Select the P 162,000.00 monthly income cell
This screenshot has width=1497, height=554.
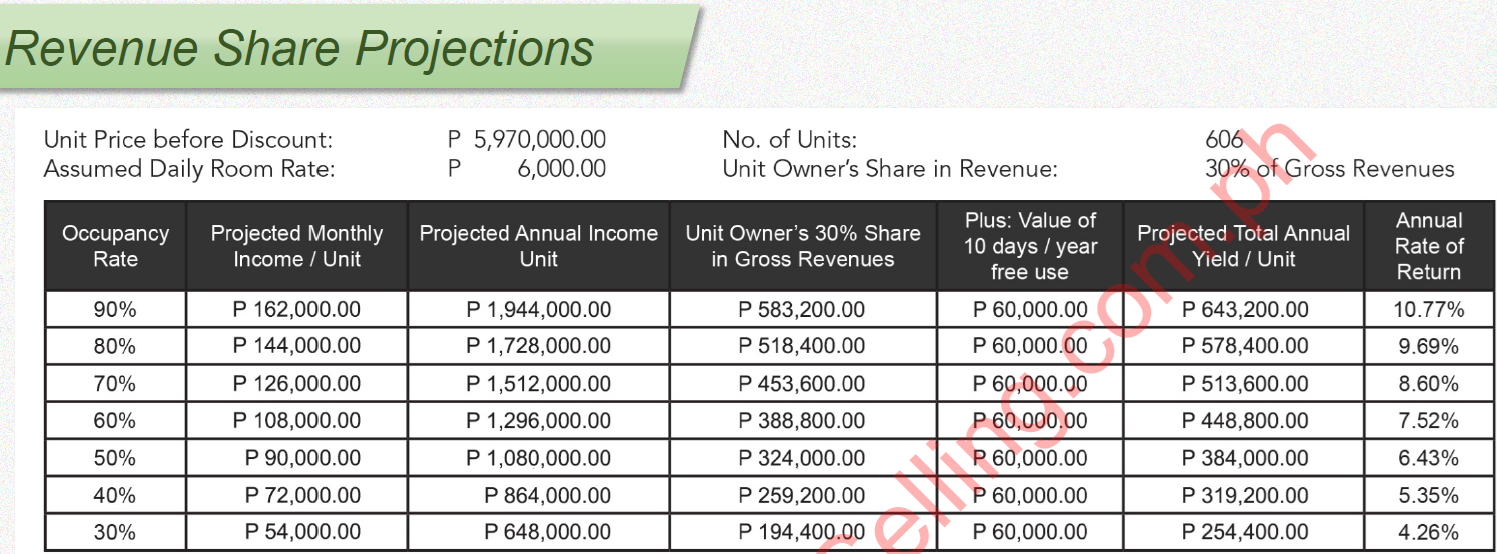click(x=297, y=310)
